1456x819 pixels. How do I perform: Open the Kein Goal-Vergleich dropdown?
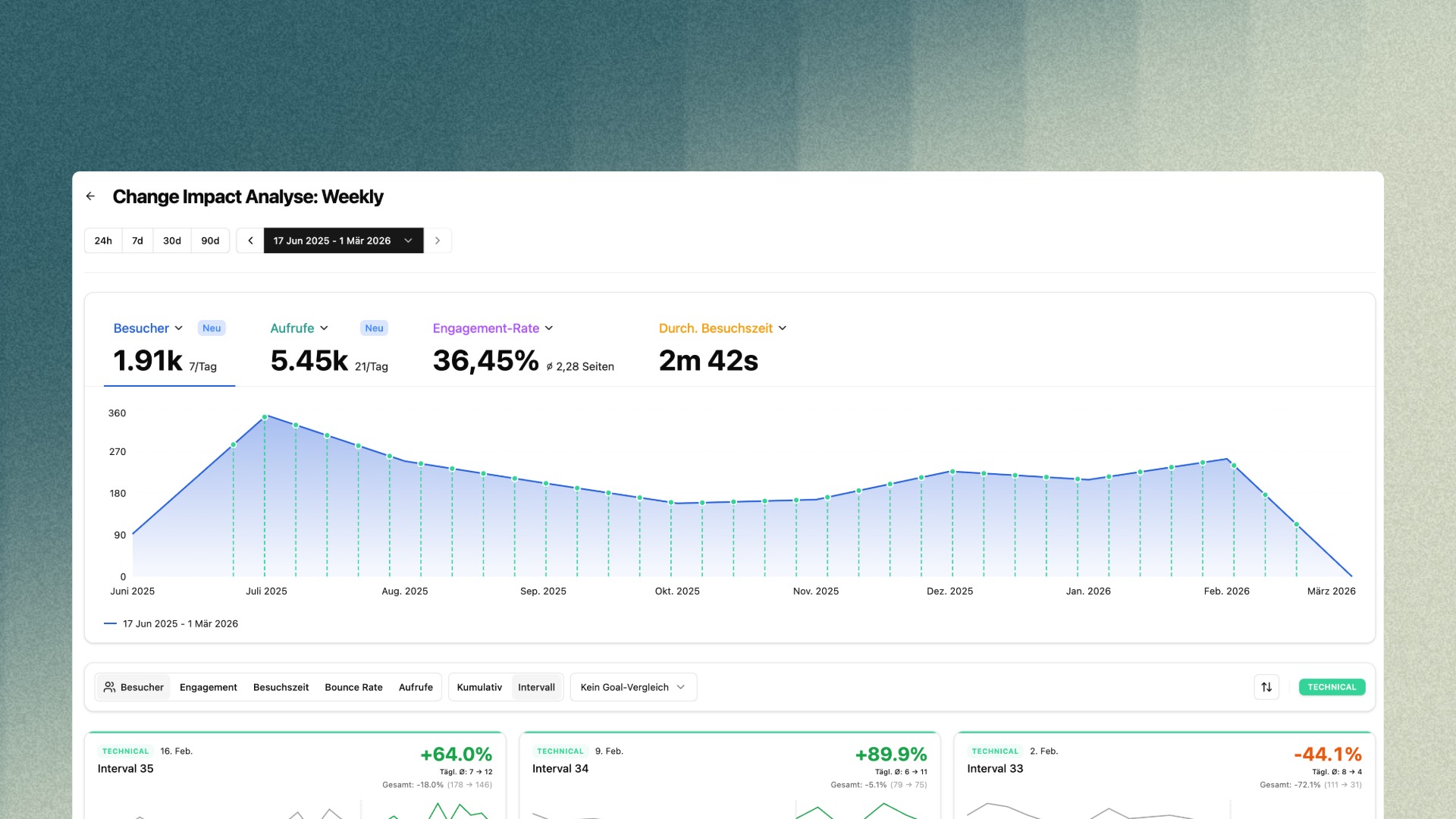click(632, 687)
